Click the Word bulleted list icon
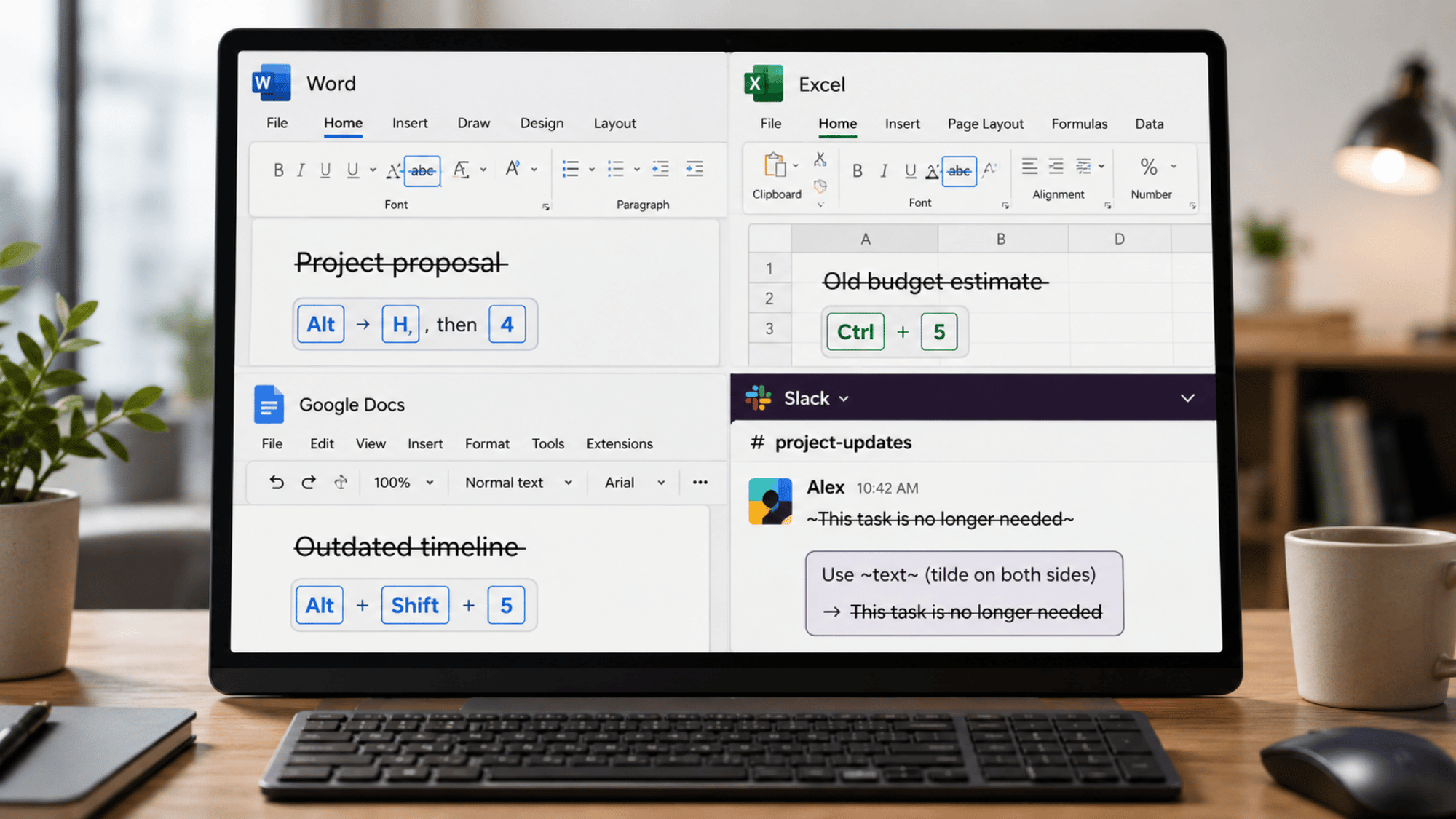This screenshot has width=1456, height=819. [x=571, y=169]
